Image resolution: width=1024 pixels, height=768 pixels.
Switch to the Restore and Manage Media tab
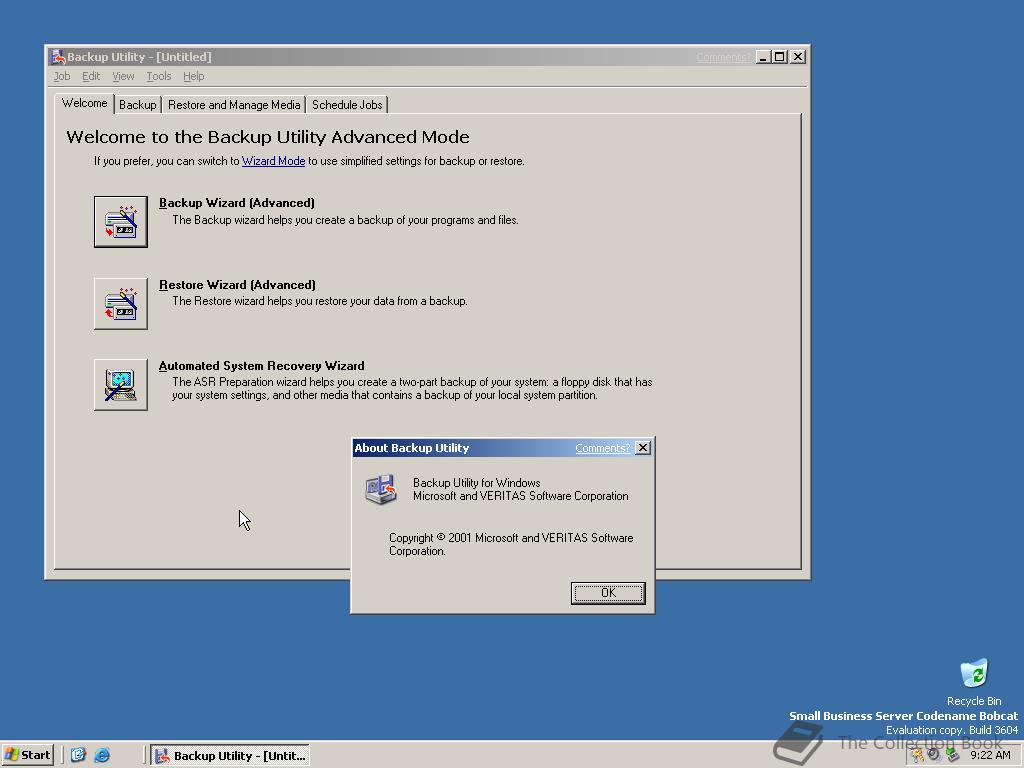[234, 104]
